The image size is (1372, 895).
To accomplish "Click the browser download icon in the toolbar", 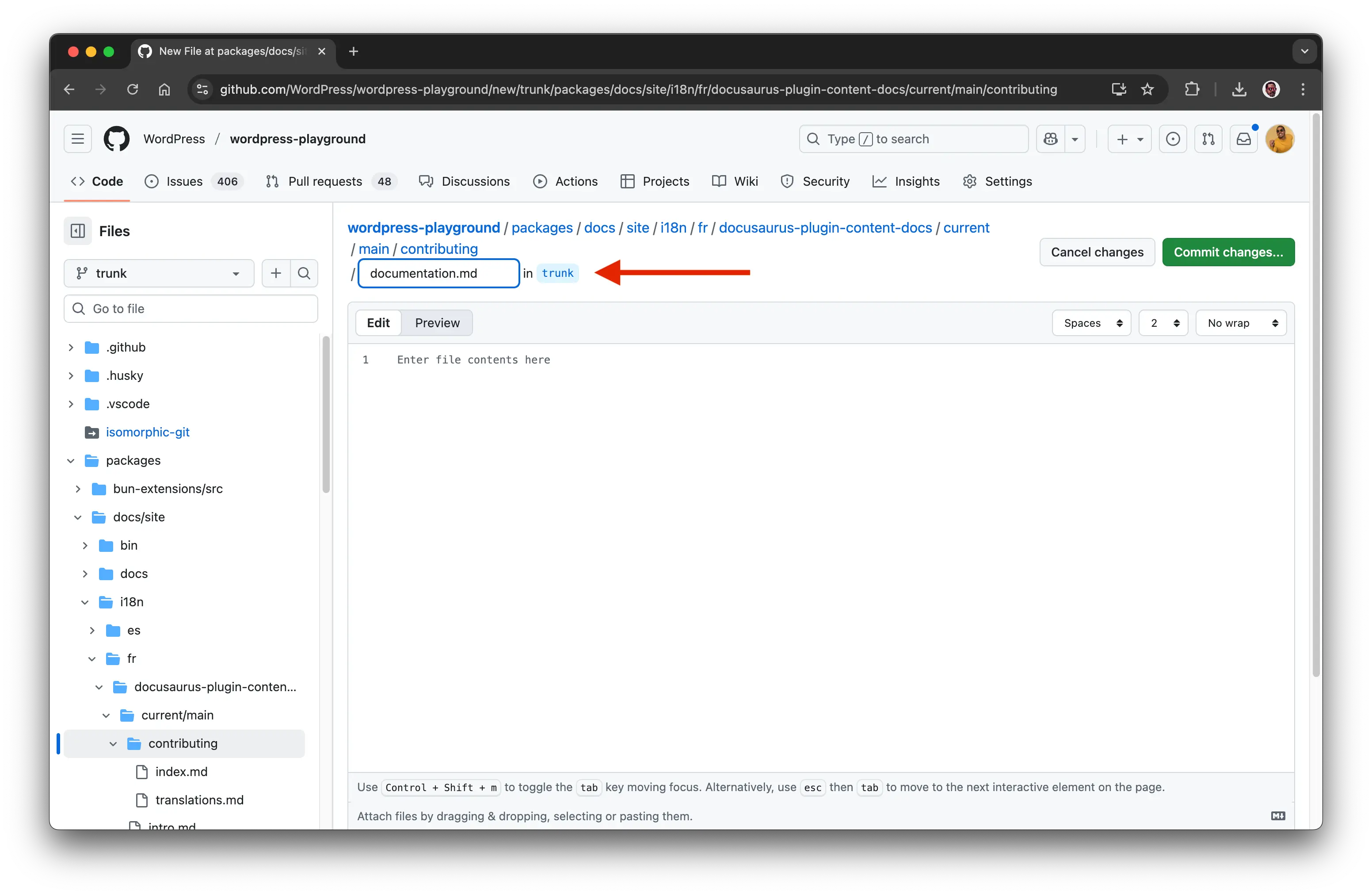I will coord(1238,89).
